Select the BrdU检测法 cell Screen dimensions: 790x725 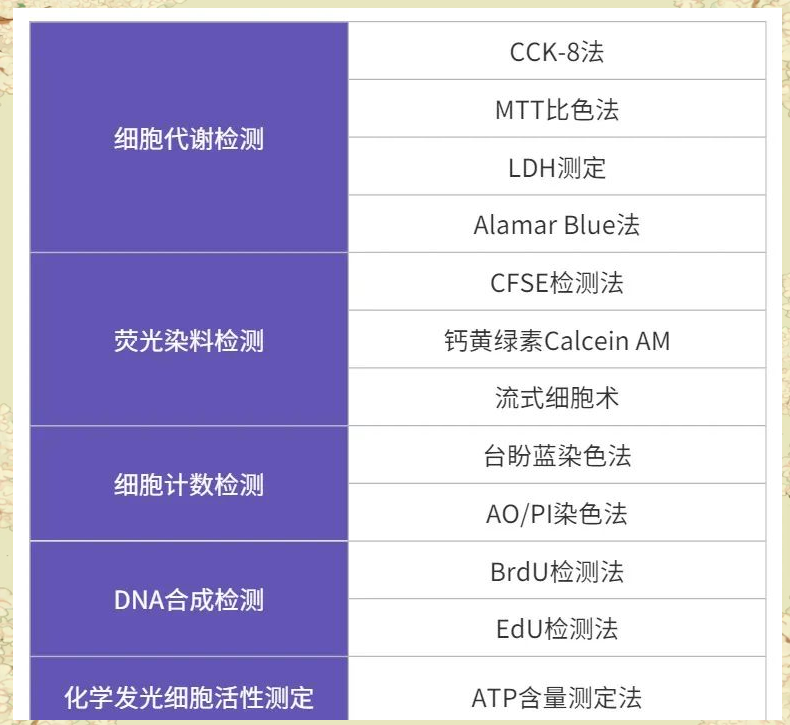557,572
